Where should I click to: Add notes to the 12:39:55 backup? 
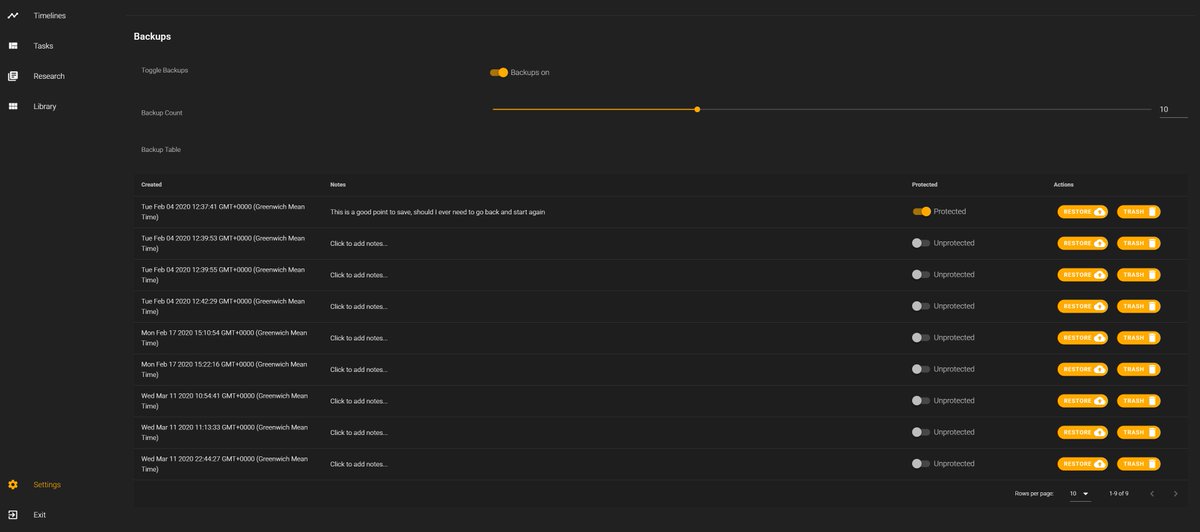pyautogui.click(x=359, y=275)
